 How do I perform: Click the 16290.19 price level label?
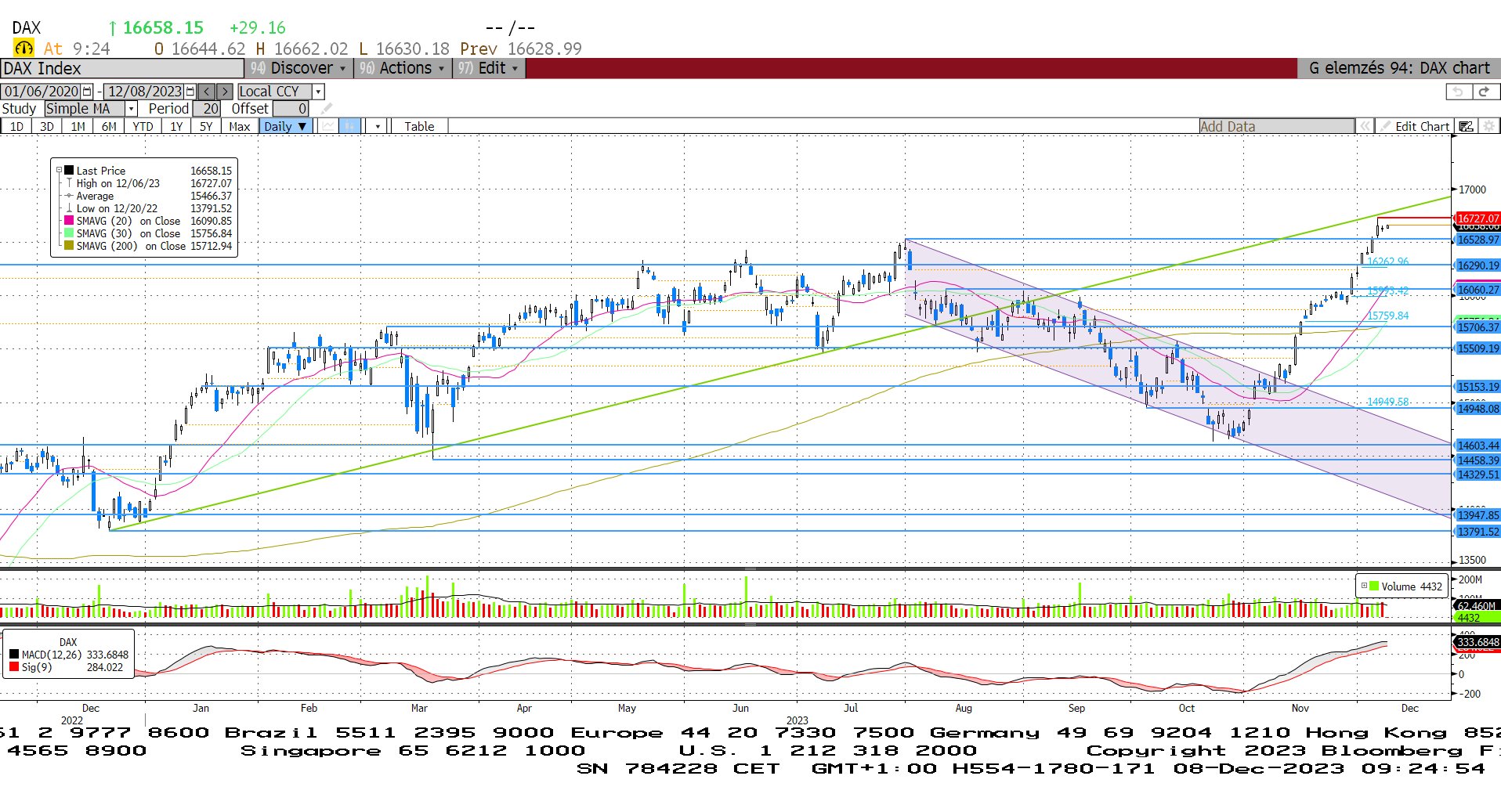[1477, 265]
